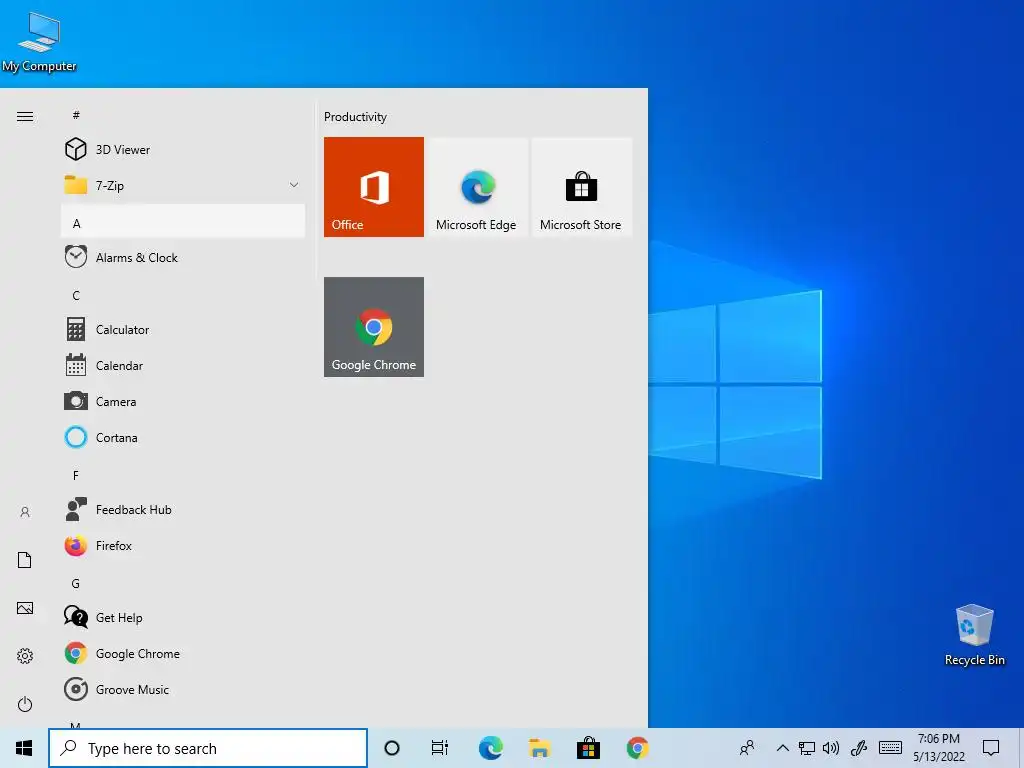
Task: Open Microsoft Store from taskbar
Action: coord(588,748)
